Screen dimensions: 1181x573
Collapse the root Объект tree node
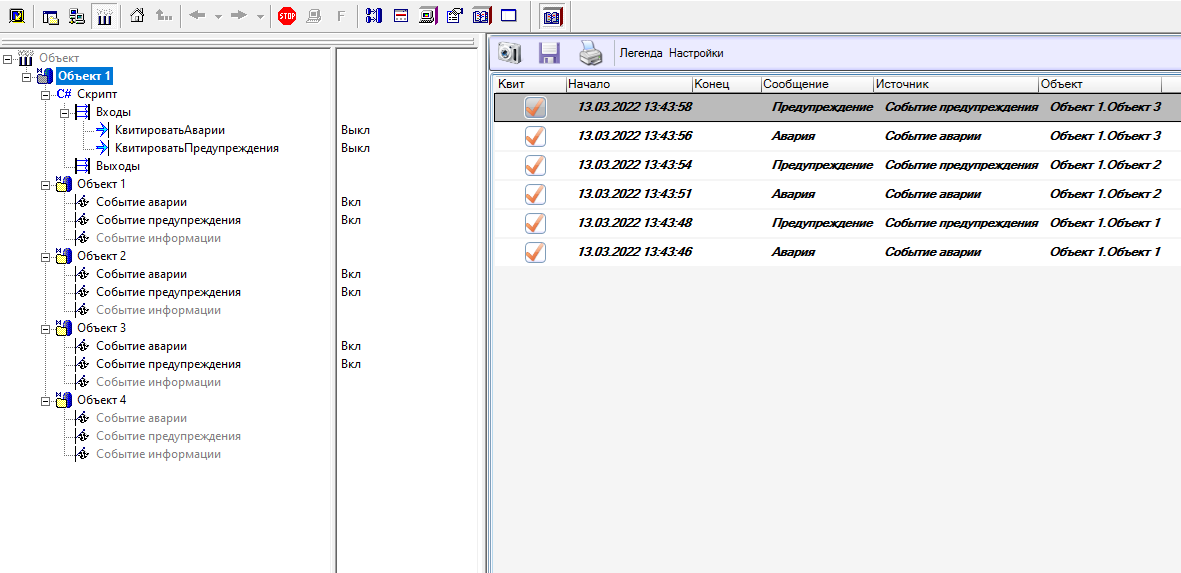[8, 58]
